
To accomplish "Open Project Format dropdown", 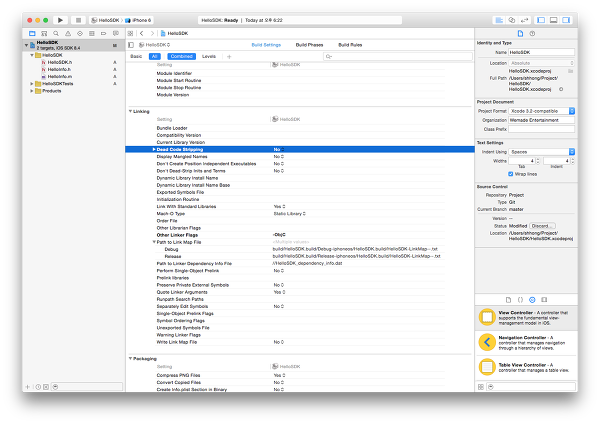I will click(541, 111).
